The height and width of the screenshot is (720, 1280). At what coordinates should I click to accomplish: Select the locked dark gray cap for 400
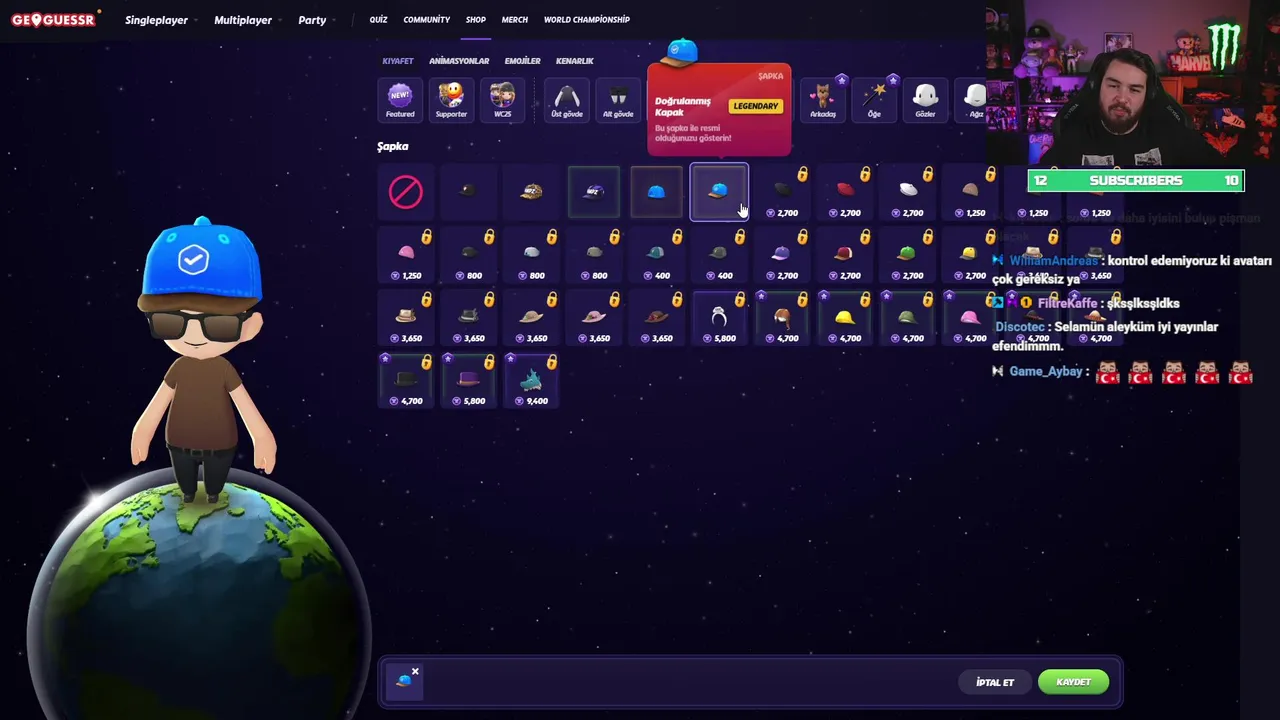click(719, 255)
